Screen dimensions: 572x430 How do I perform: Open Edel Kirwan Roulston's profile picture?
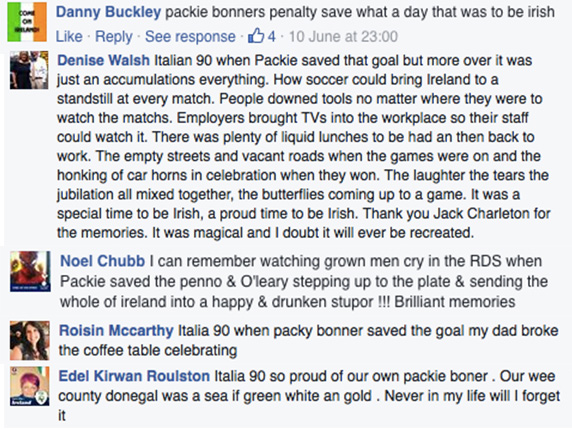pyautogui.click(x=30, y=386)
